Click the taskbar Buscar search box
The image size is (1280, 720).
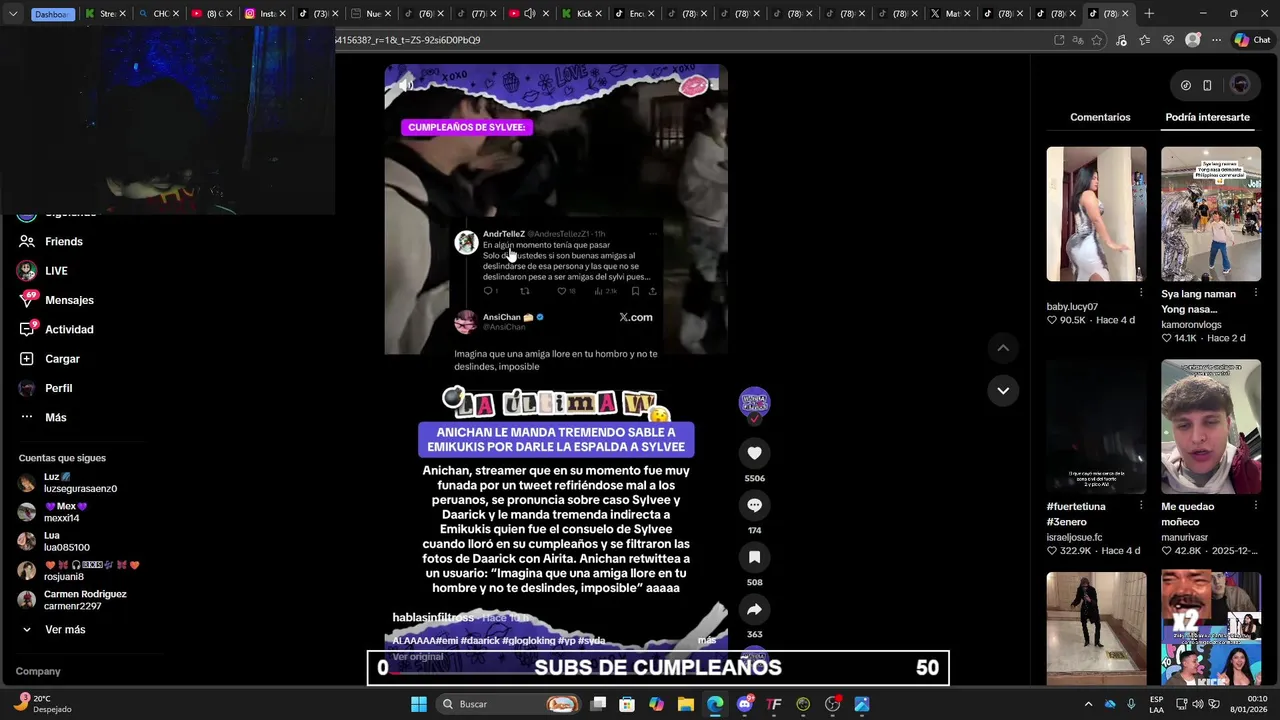(x=510, y=704)
